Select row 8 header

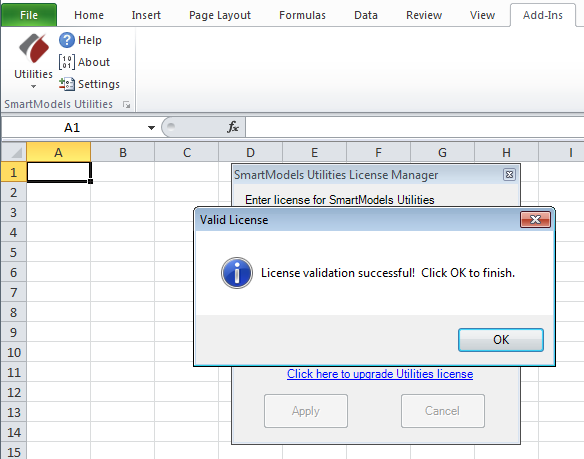coord(14,312)
